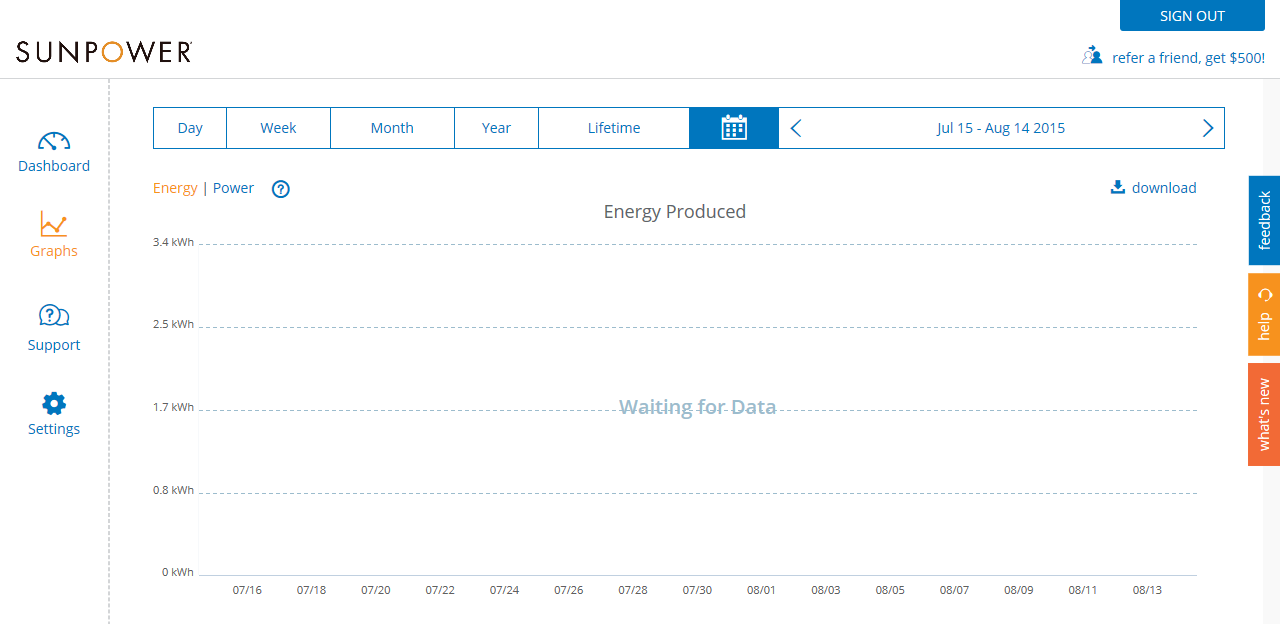Click the SunPower logo
The height and width of the screenshot is (624, 1280).
point(104,52)
